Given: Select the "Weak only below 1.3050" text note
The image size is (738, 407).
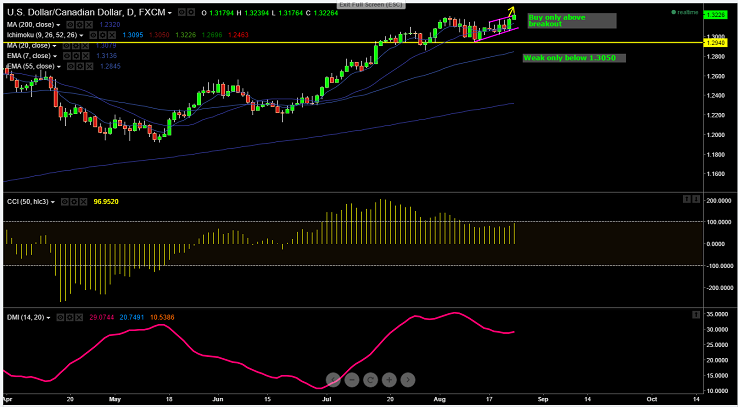Looking at the screenshot, I should (574, 58).
